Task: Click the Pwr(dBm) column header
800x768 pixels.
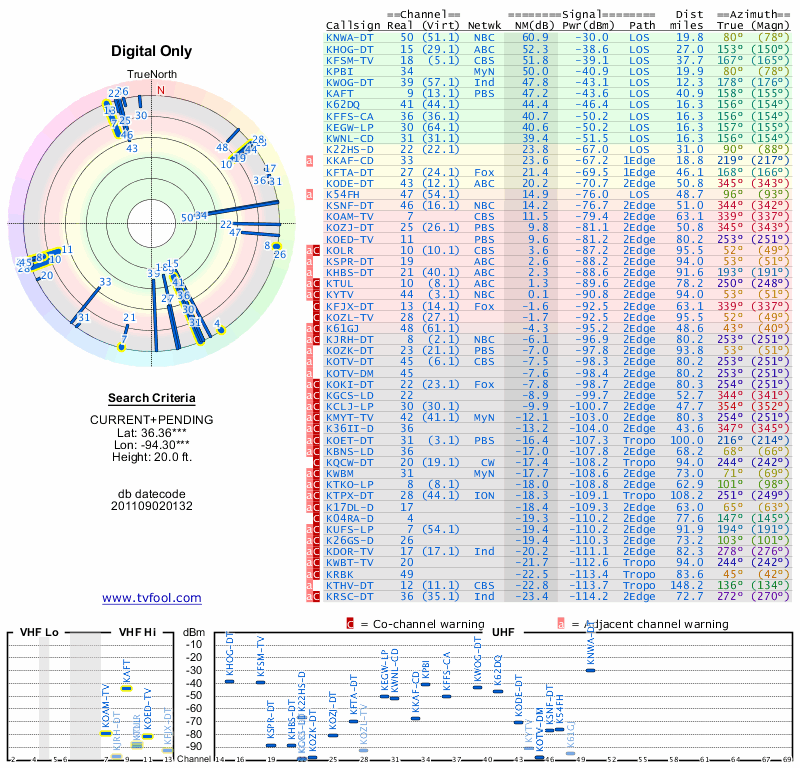Action: 588,26
